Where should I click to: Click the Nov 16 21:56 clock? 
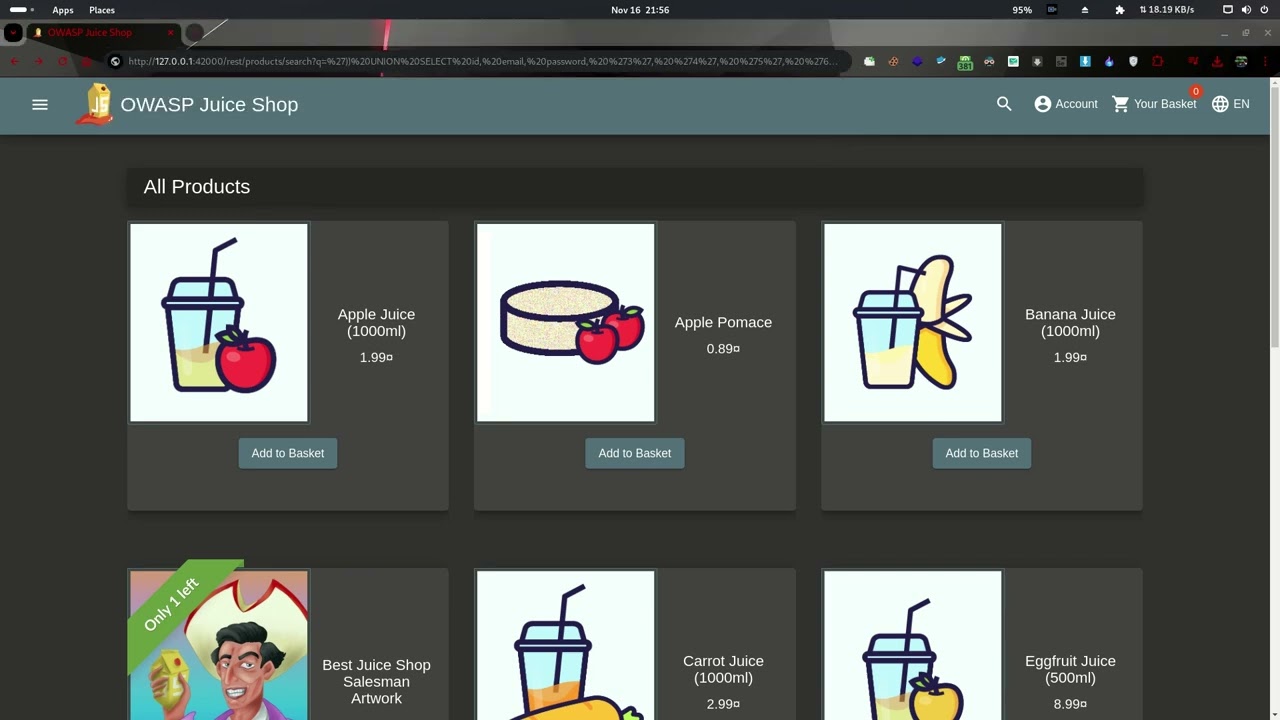pyautogui.click(x=640, y=10)
